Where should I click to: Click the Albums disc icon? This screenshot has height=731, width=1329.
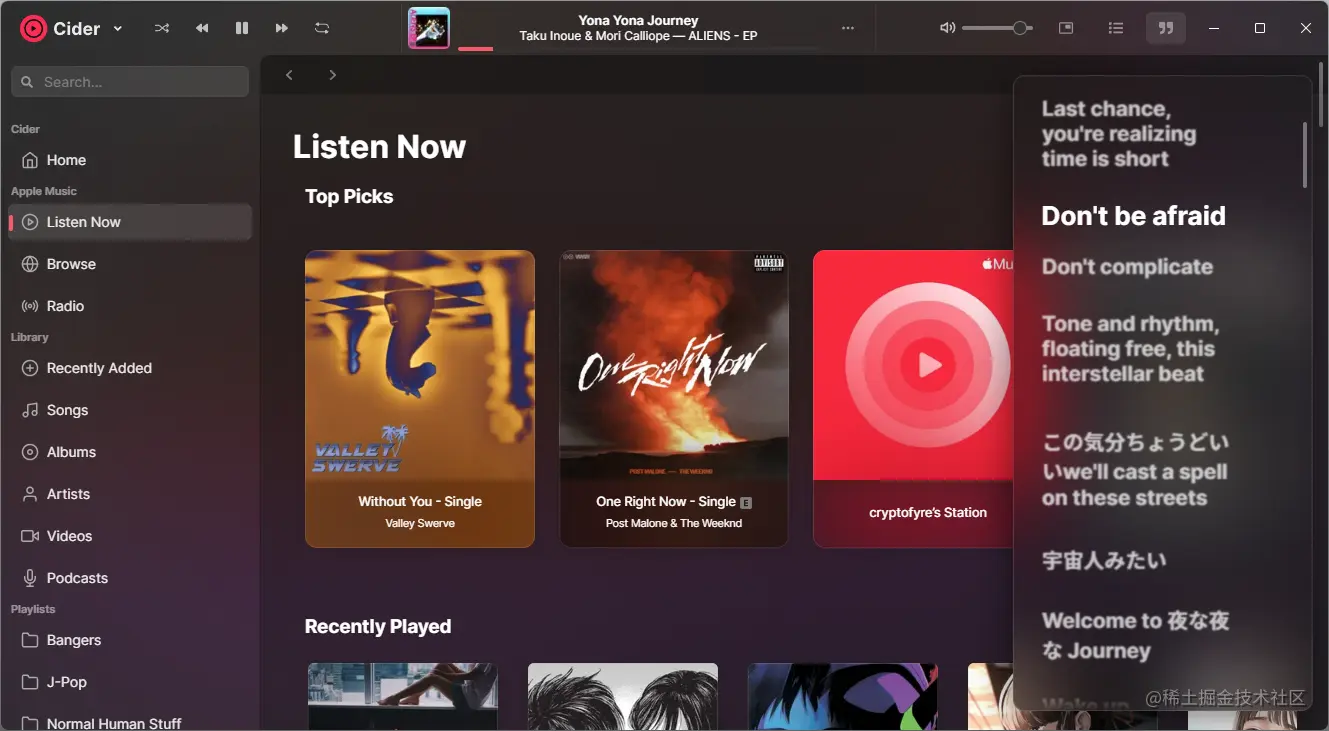[x=30, y=452]
